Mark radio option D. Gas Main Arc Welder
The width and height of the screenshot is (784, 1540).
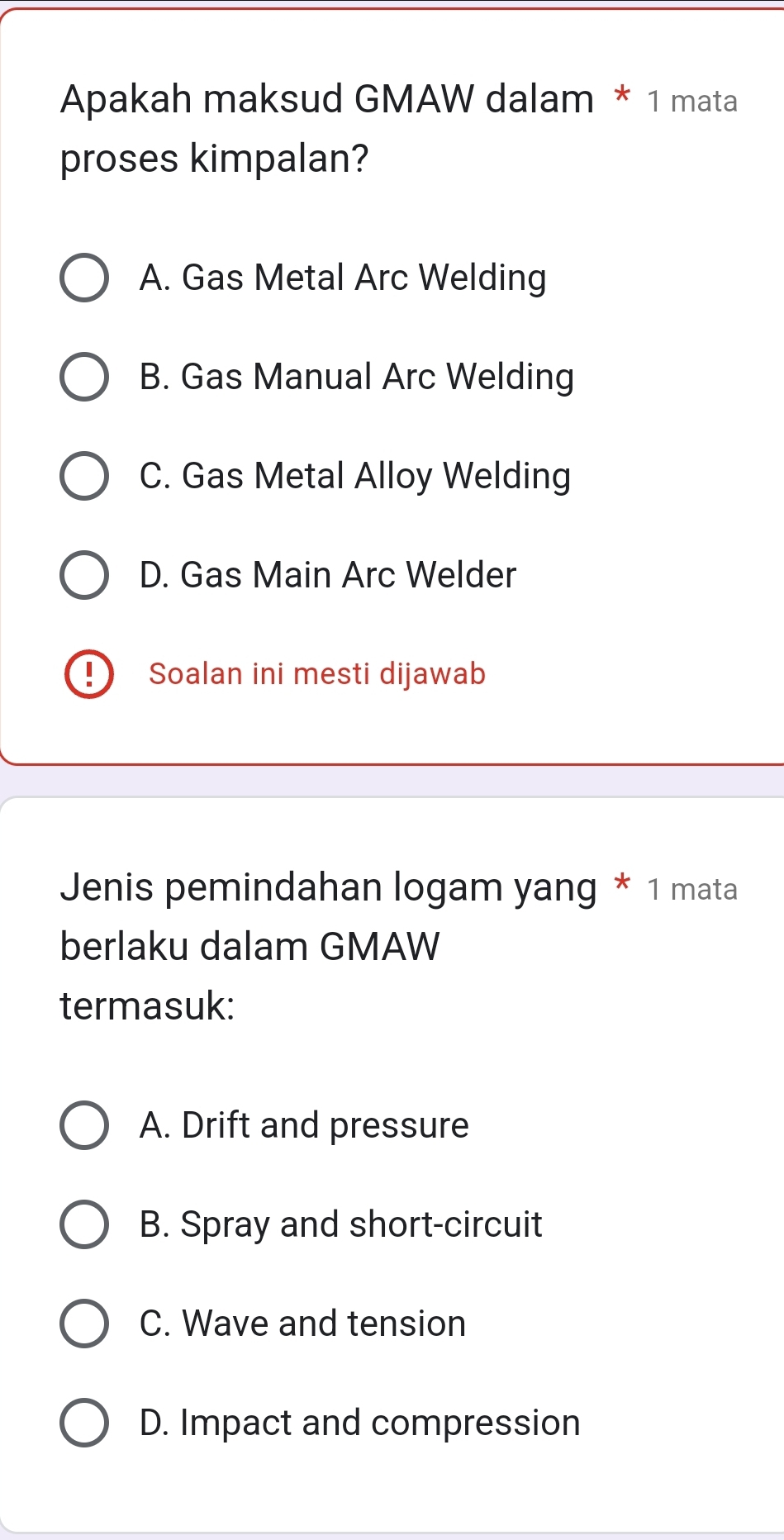(x=84, y=576)
